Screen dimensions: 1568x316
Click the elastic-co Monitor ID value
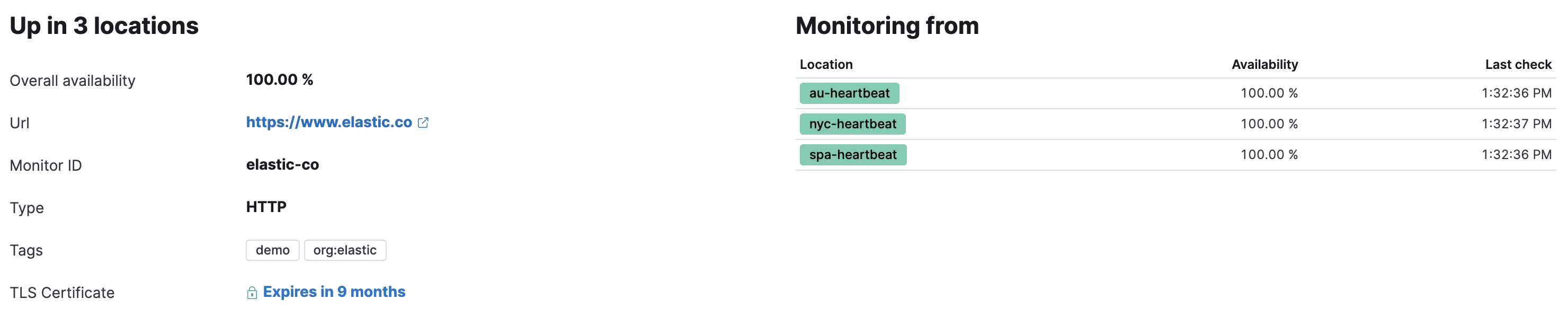[282, 164]
